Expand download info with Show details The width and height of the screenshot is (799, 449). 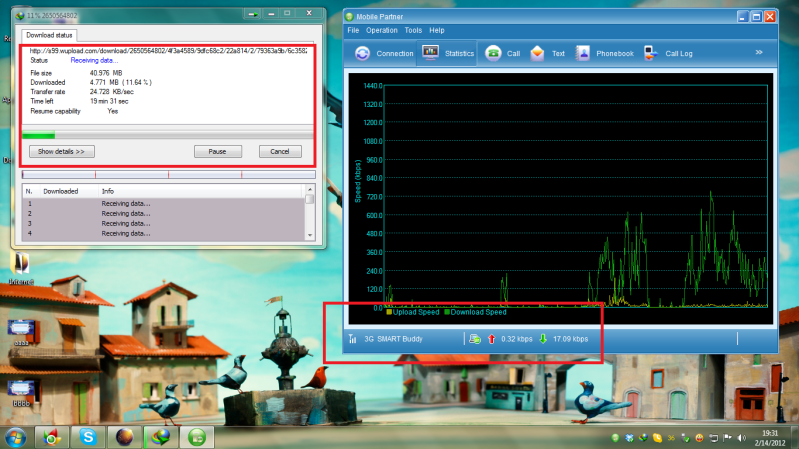coord(61,151)
